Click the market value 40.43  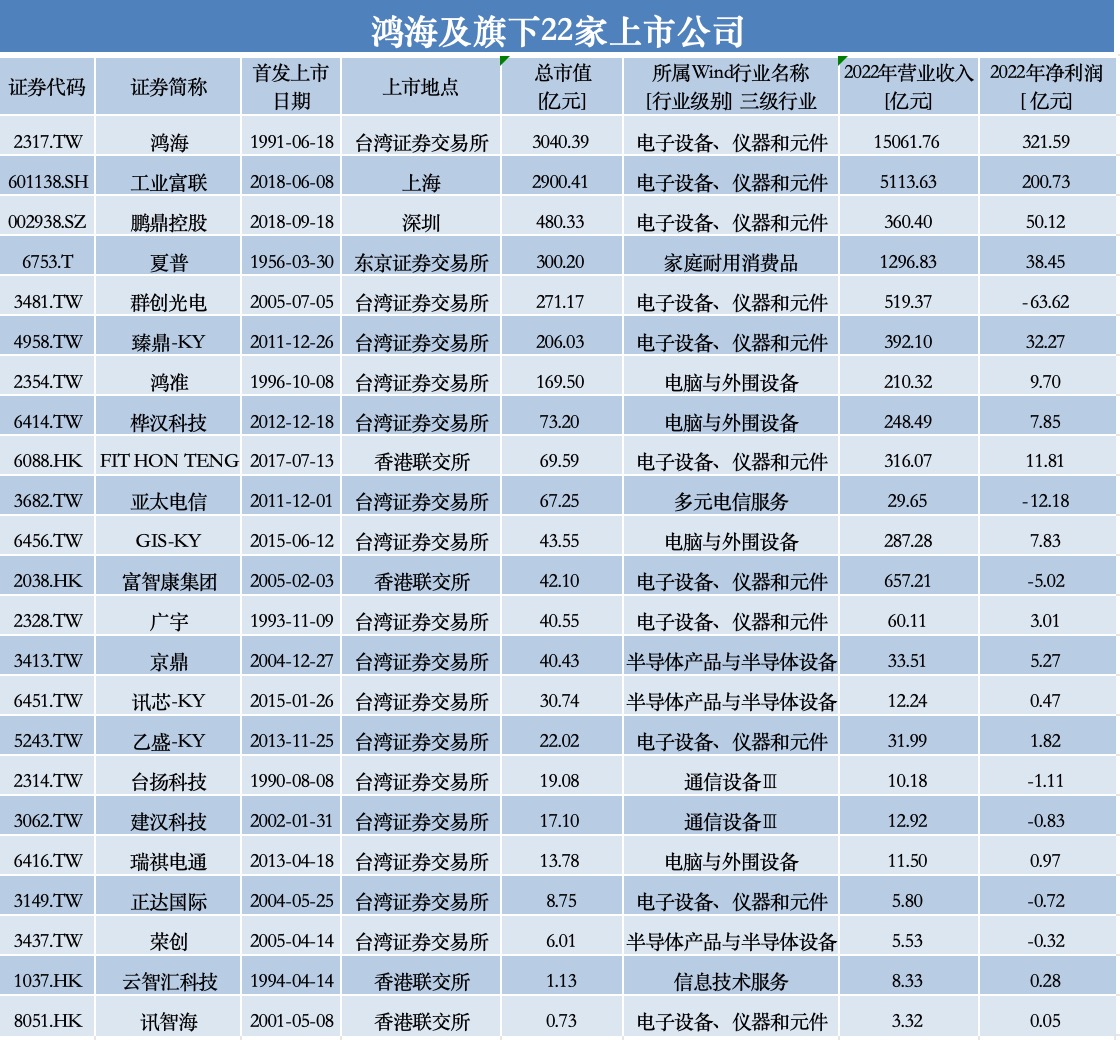point(559,661)
